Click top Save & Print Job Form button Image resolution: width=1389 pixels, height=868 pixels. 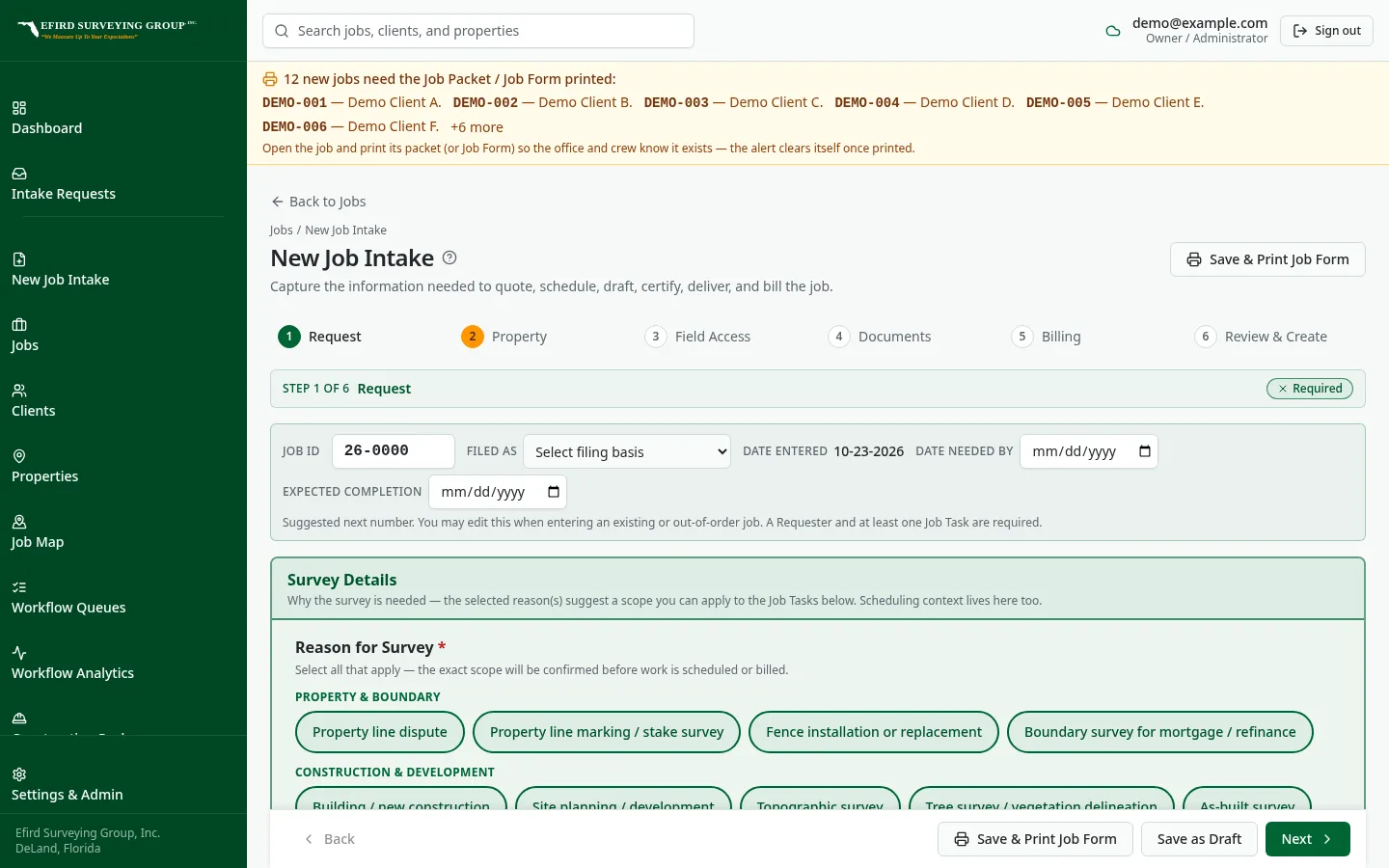pos(1267,259)
